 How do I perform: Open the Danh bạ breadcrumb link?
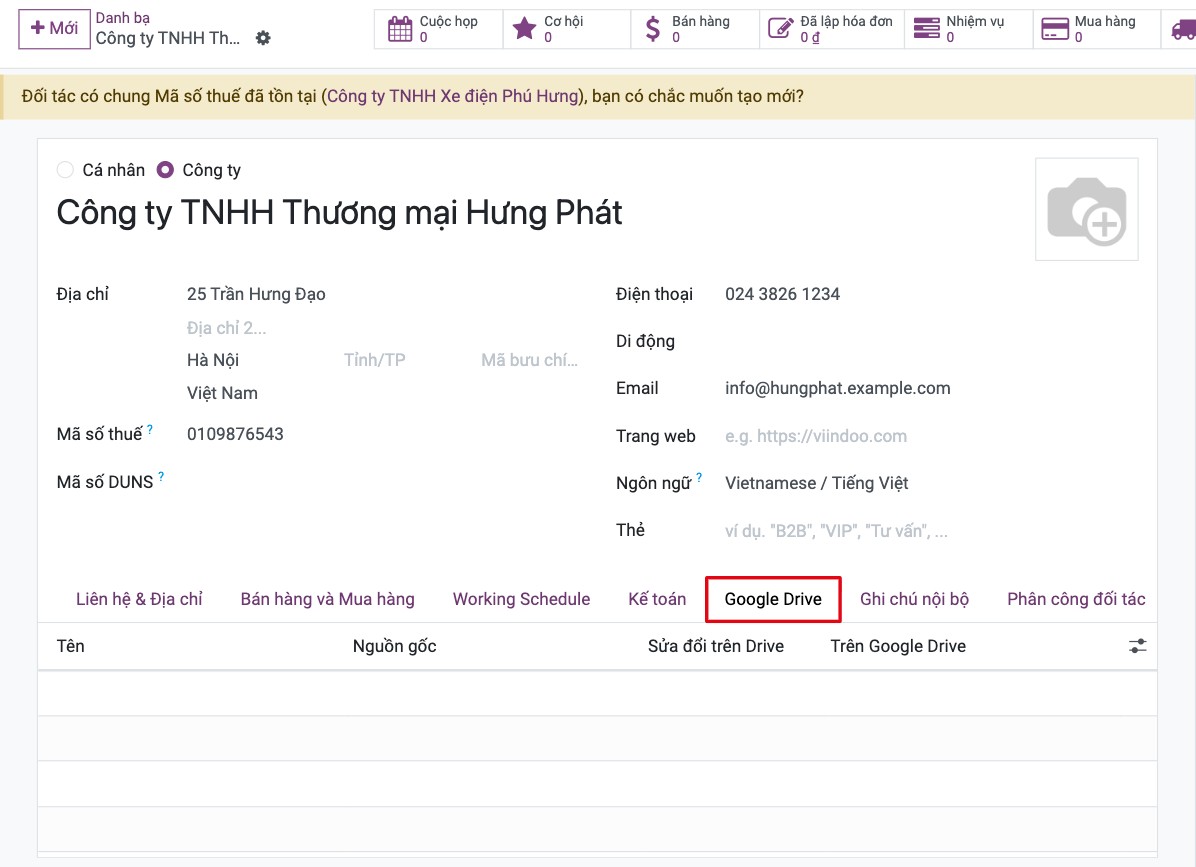click(122, 18)
